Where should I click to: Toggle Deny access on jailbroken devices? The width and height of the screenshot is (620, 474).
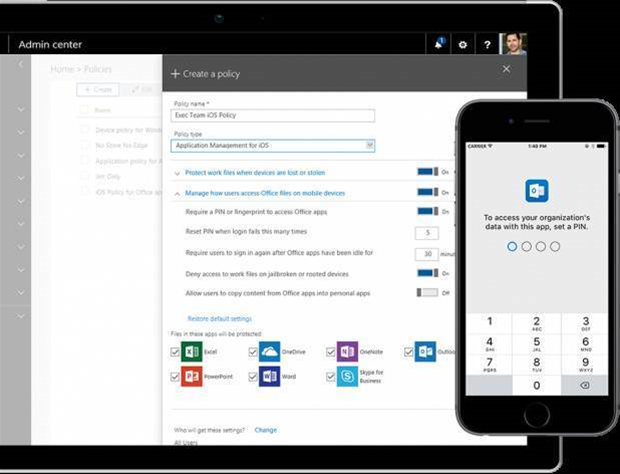[x=427, y=273]
